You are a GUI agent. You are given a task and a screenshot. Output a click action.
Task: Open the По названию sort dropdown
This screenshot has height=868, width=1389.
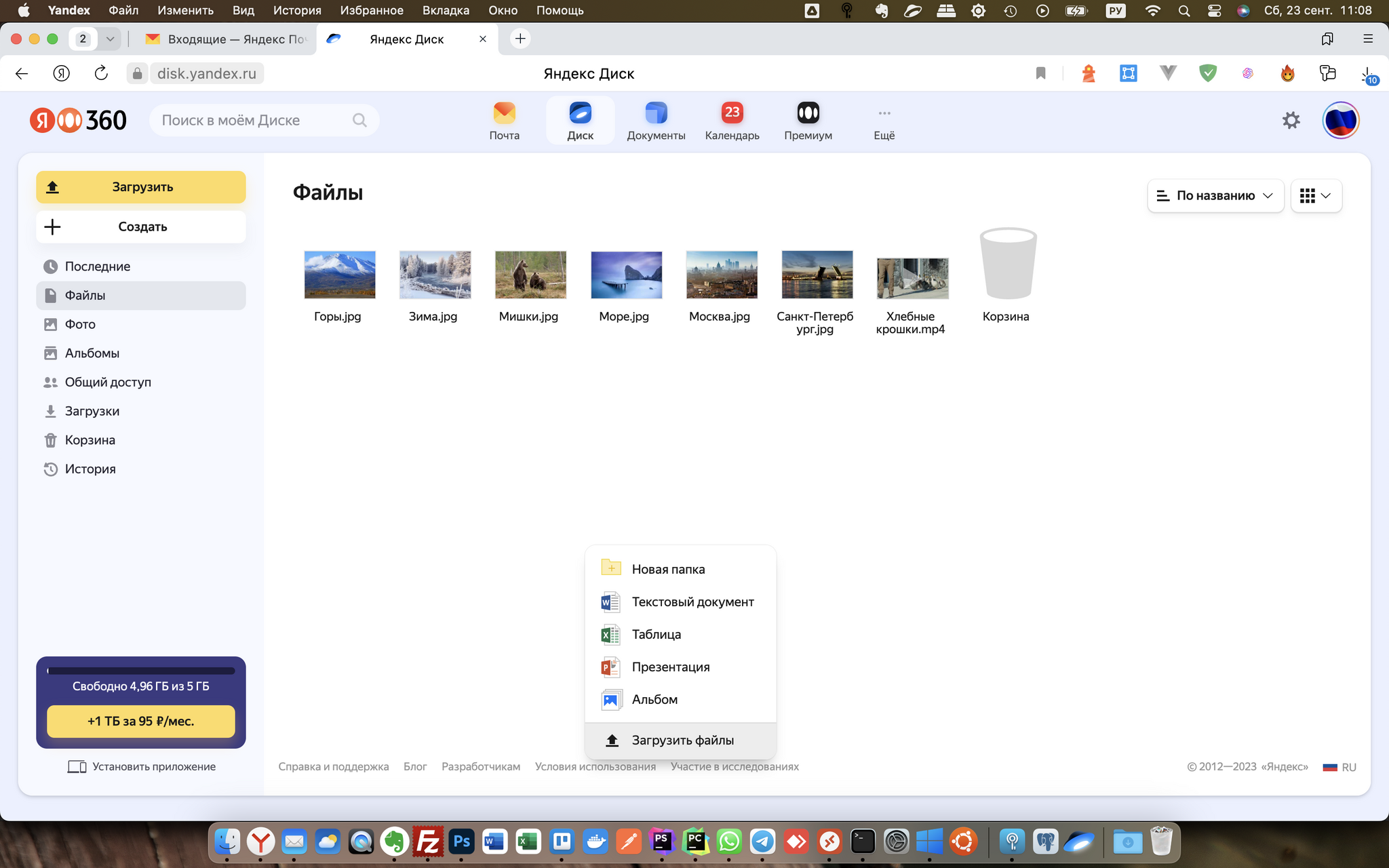click(1215, 195)
